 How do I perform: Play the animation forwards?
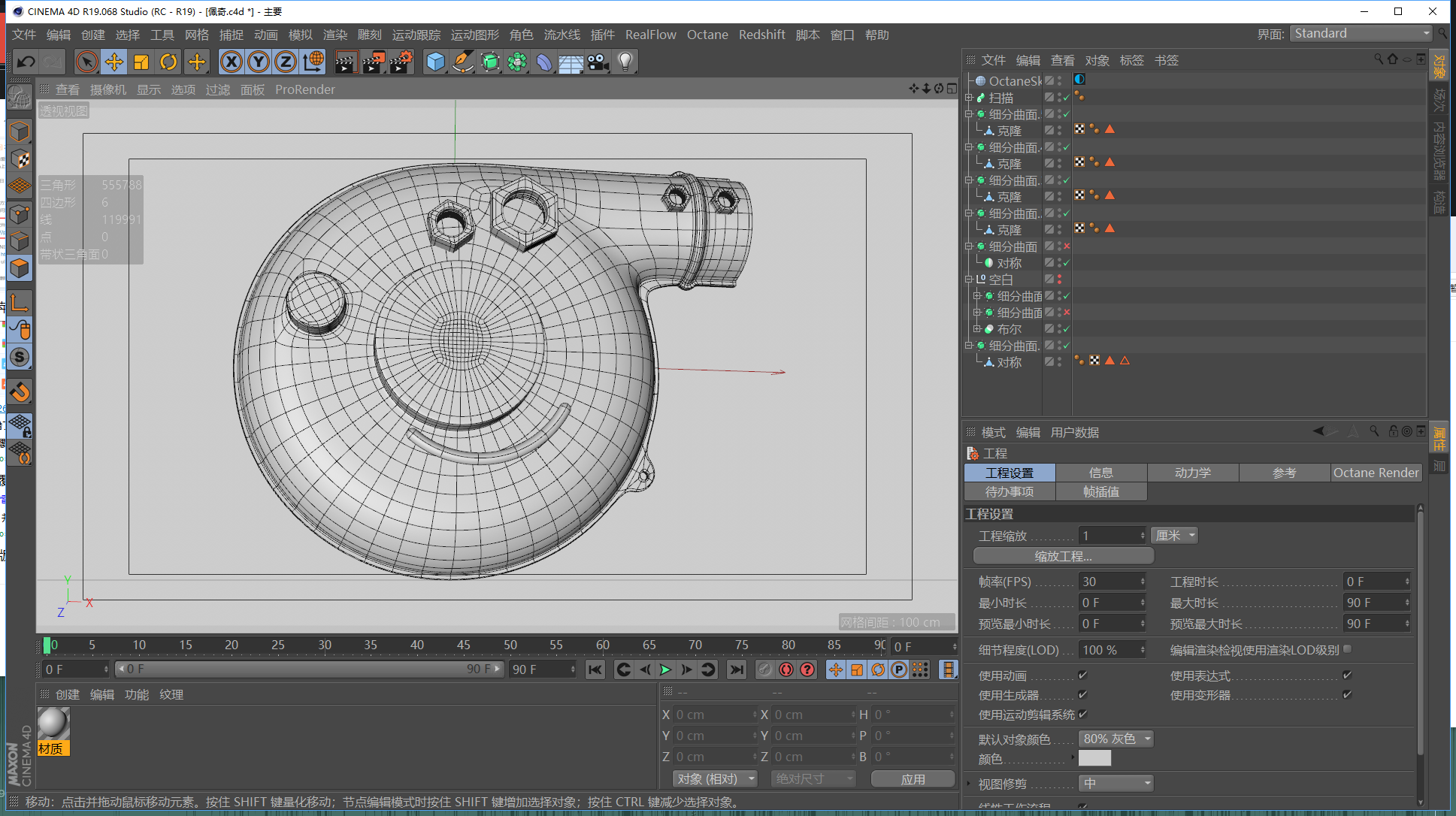tap(666, 669)
